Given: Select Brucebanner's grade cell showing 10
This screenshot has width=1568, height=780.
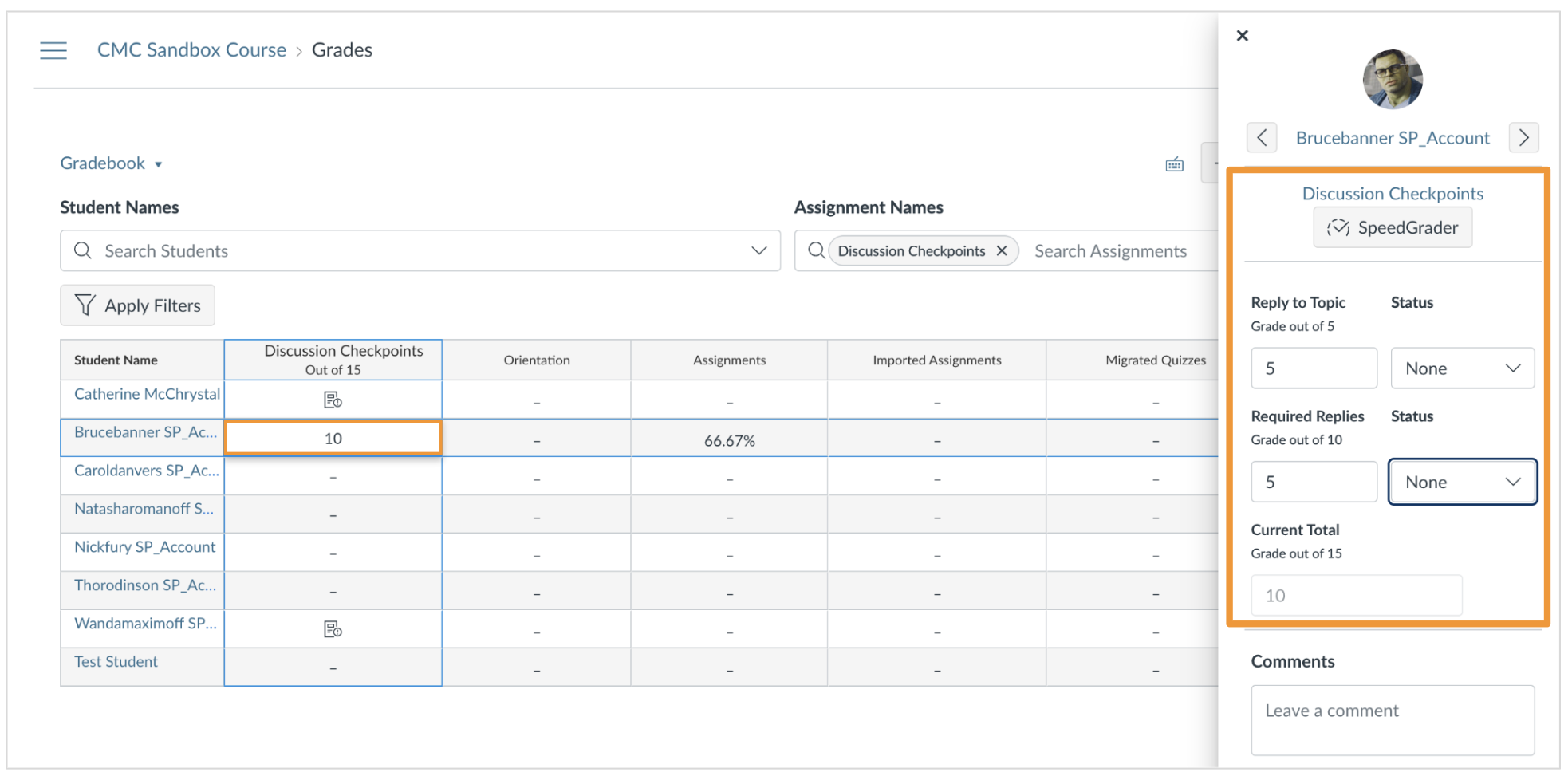Looking at the screenshot, I should pyautogui.click(x=333, y=437).
